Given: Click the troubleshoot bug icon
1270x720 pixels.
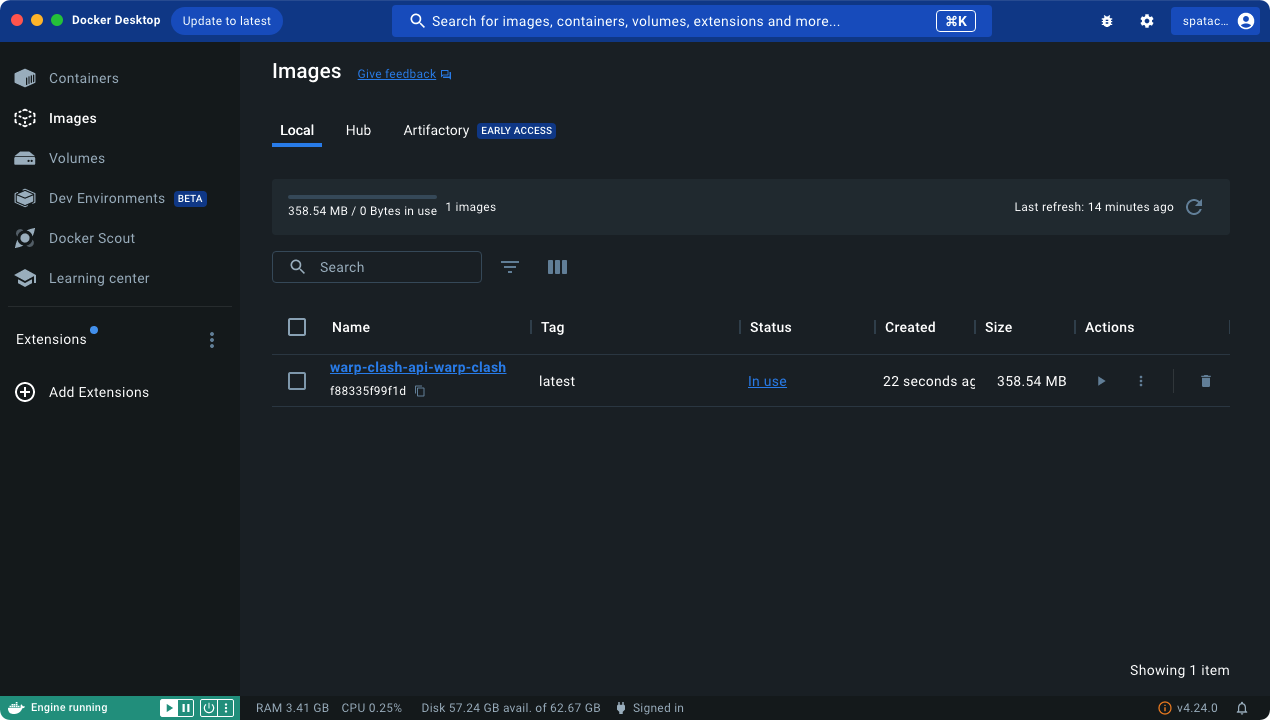Looking at the screenshot, I should (1107, 21).
